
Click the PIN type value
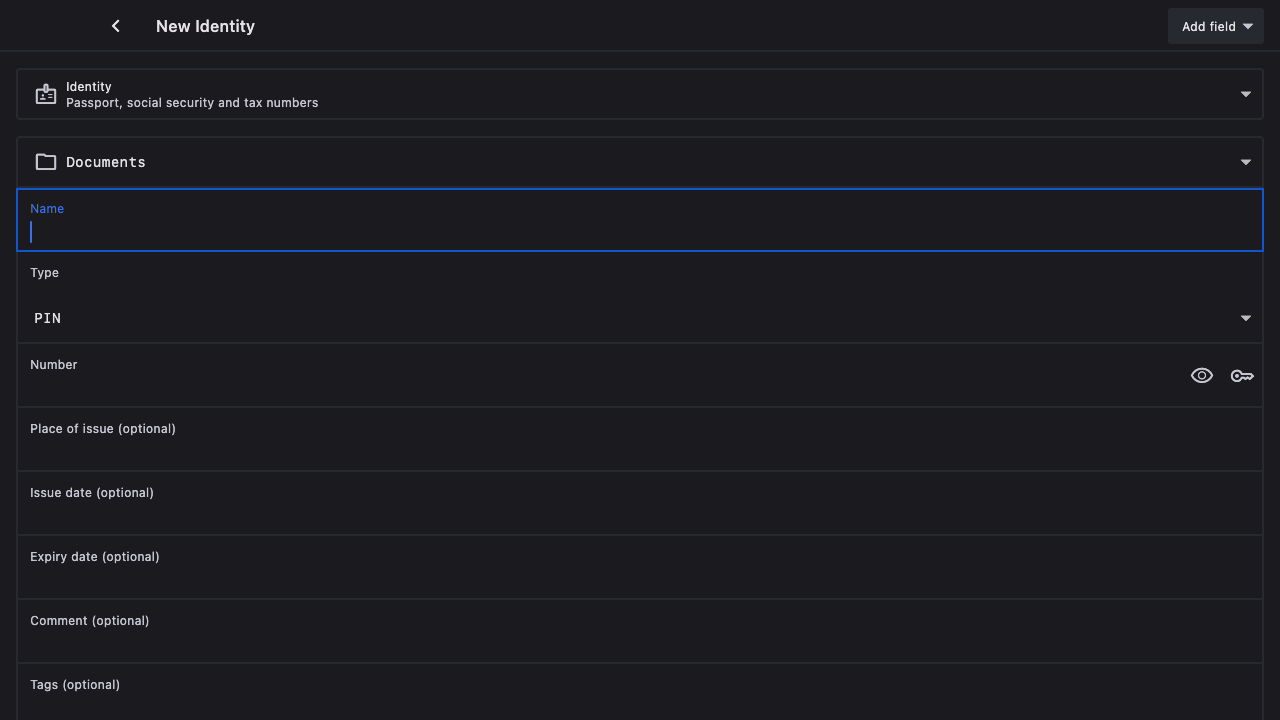click(x=48, y=318)
